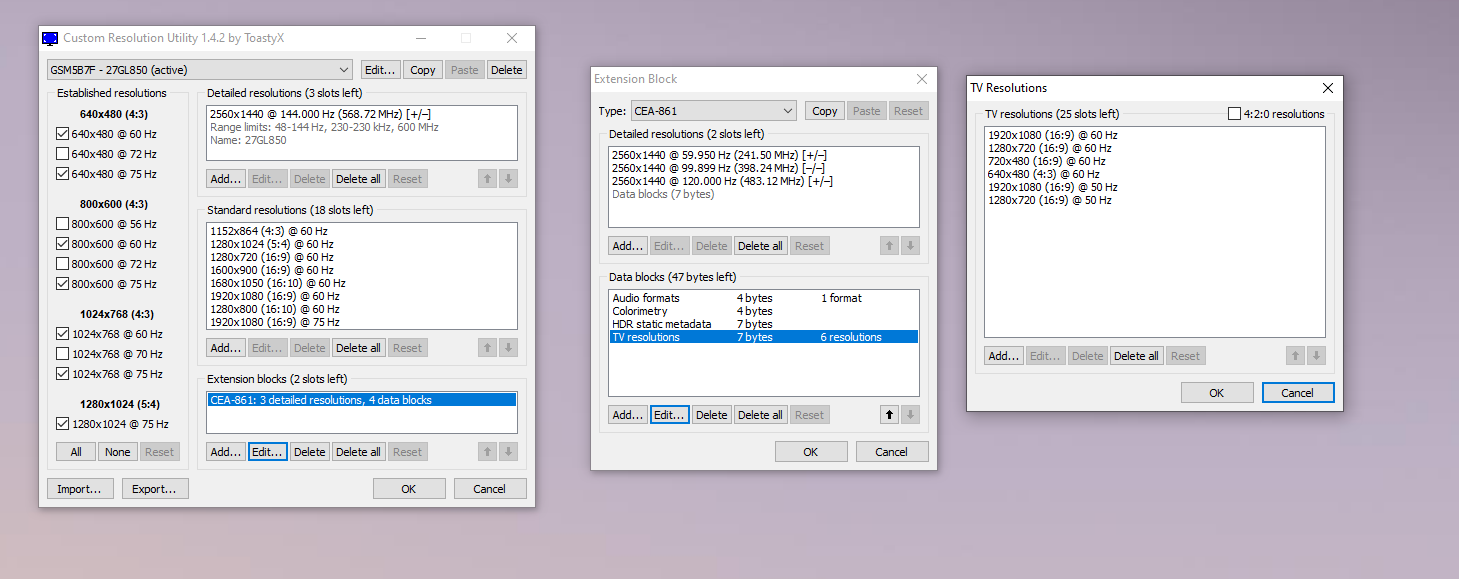Uncheck 640x480 @ 60 Hz established resolution
Viewport: 1459px width, 579px height.
63,134
